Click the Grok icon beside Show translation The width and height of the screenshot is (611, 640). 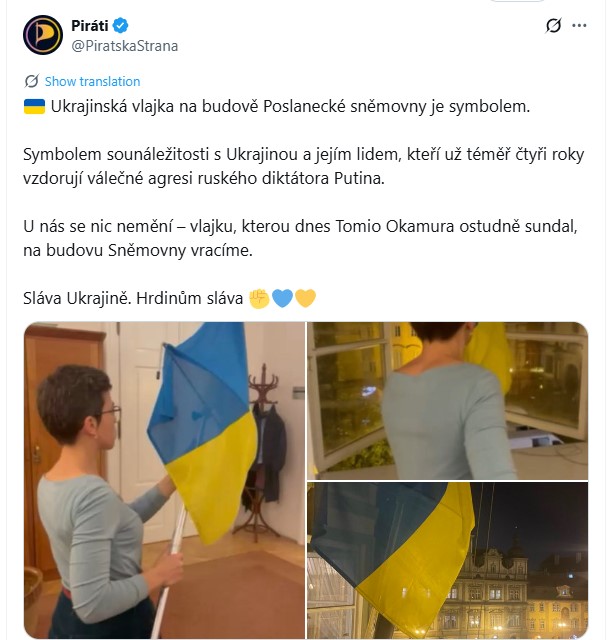31,81
